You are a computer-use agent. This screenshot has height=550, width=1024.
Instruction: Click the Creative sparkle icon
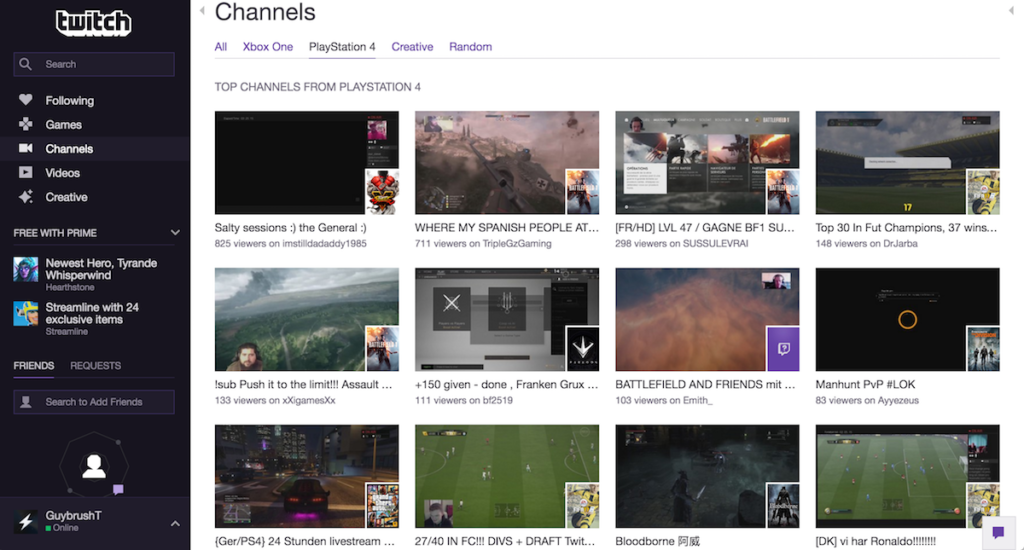(25, 197)
